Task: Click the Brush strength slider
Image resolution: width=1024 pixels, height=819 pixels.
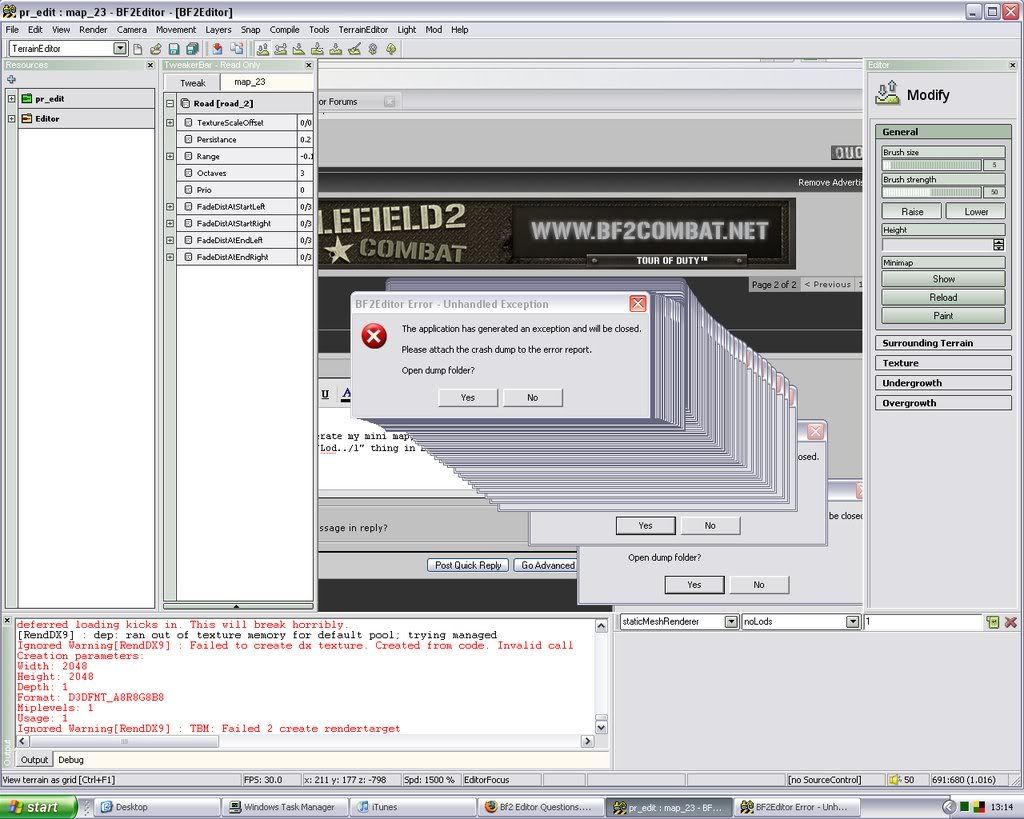Action: pyautogui.click(x=932, y=192)
